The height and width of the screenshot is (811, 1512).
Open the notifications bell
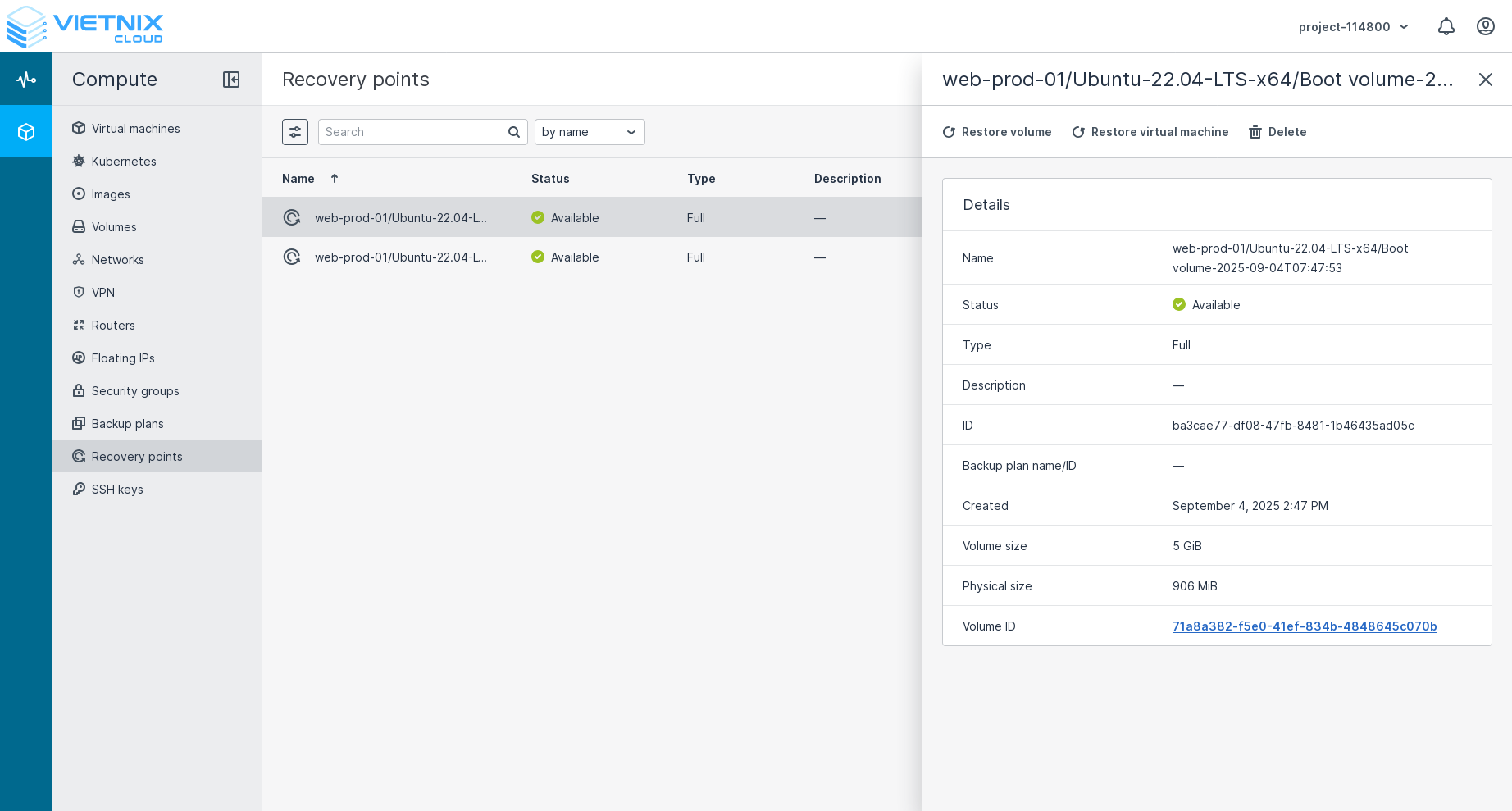coord(1446,26)
